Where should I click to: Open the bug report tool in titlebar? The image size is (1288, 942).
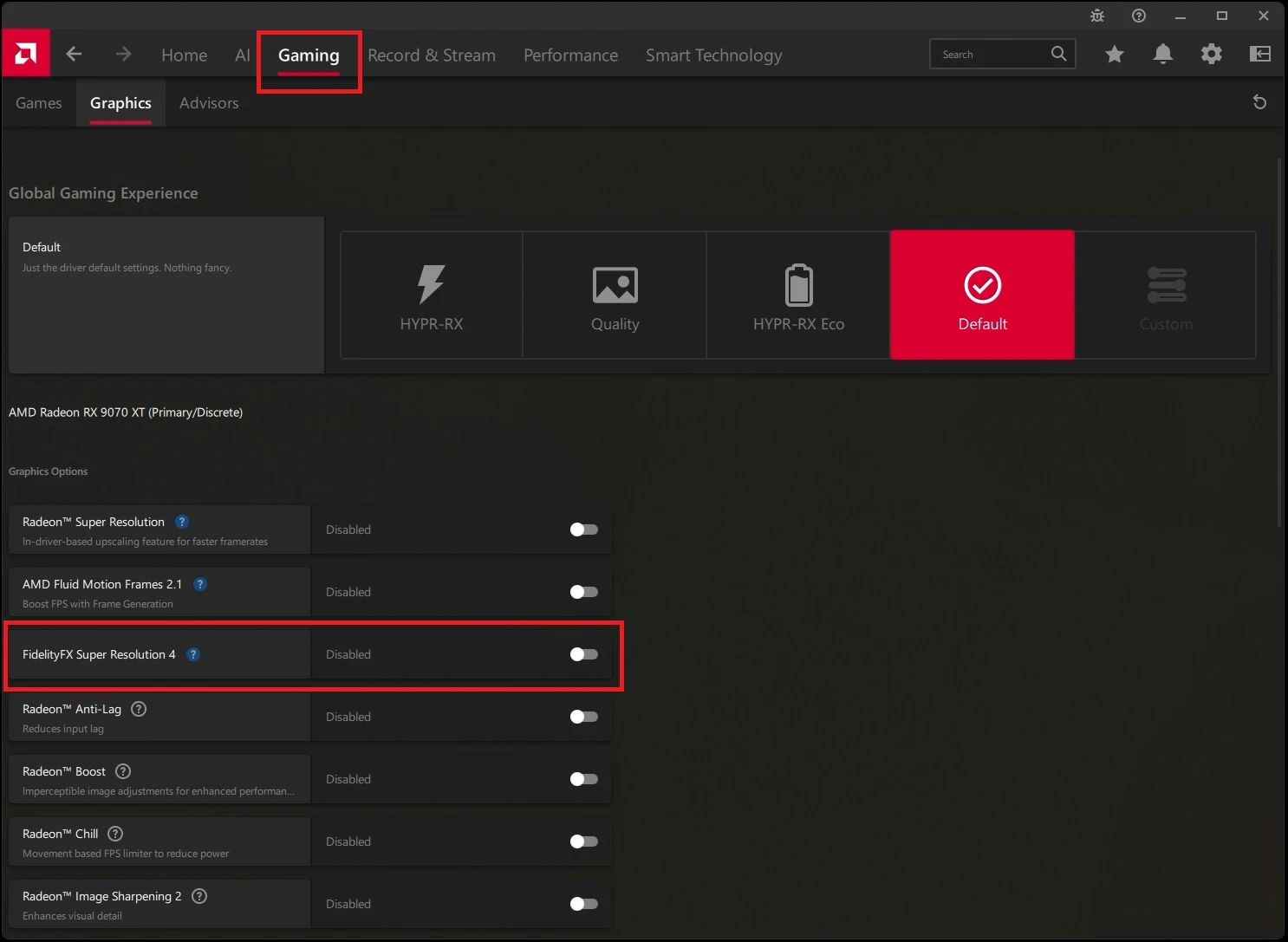tap(1096, 15)
